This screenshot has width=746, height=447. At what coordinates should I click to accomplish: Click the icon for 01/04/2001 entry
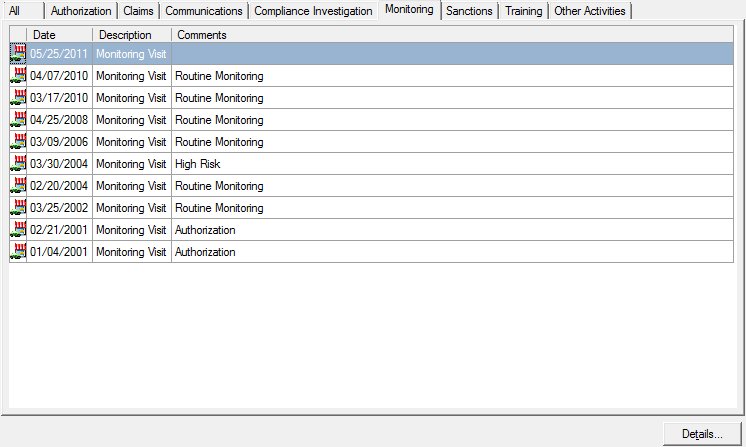[18, 252]
